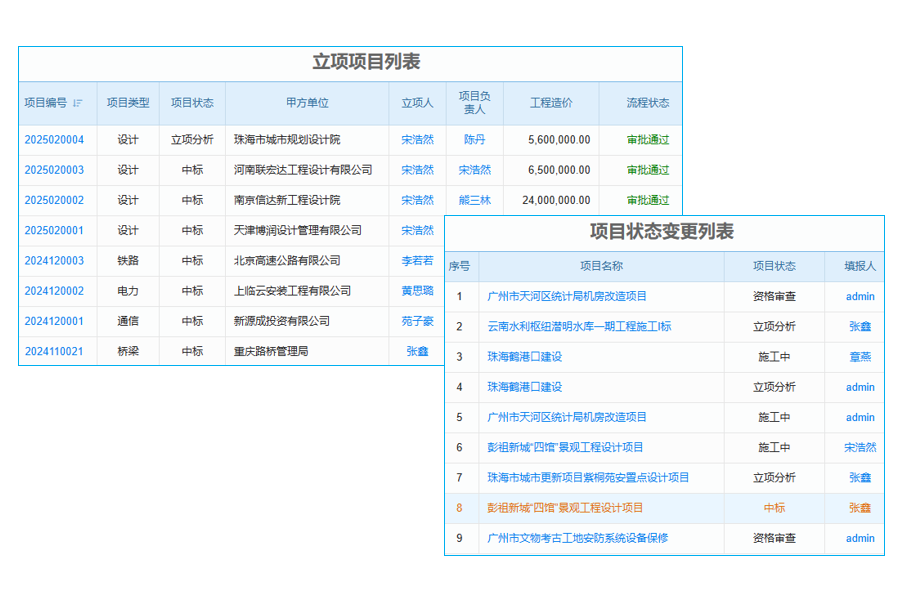Open project number 2025020004
This screenshot has height=600, width=900.
tap(55, 140)
